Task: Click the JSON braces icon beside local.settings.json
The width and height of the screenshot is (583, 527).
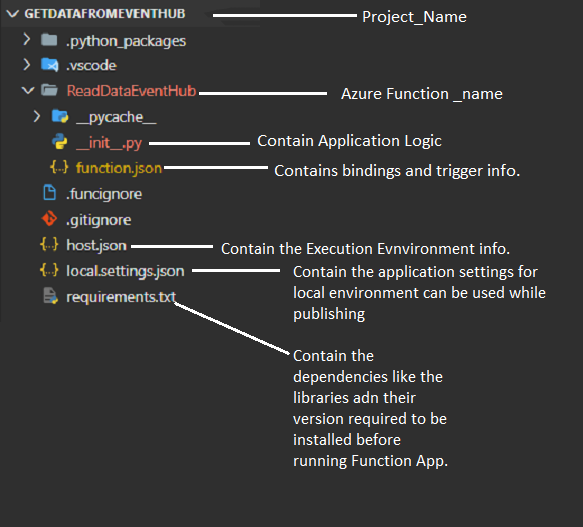Action: [x=49, y=270]
